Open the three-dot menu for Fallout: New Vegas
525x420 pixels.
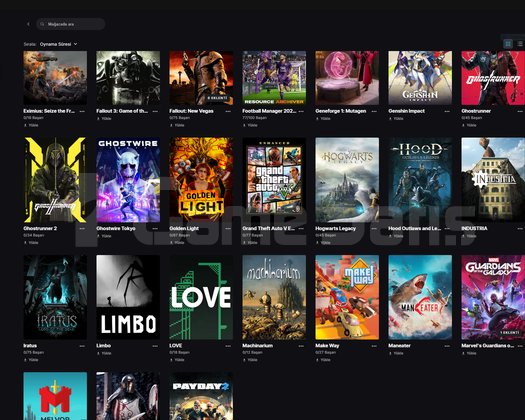[x=228, y=111]
